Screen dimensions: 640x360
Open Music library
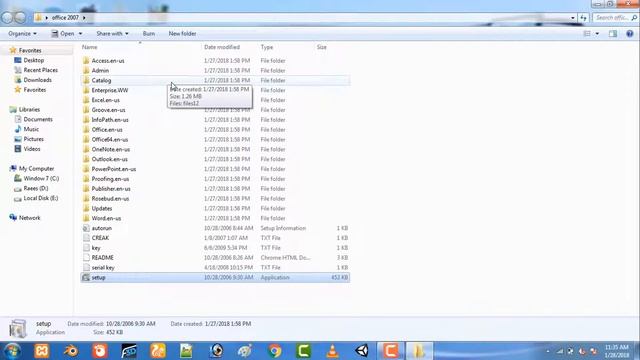pyautogui.click(x=31, y=129)
